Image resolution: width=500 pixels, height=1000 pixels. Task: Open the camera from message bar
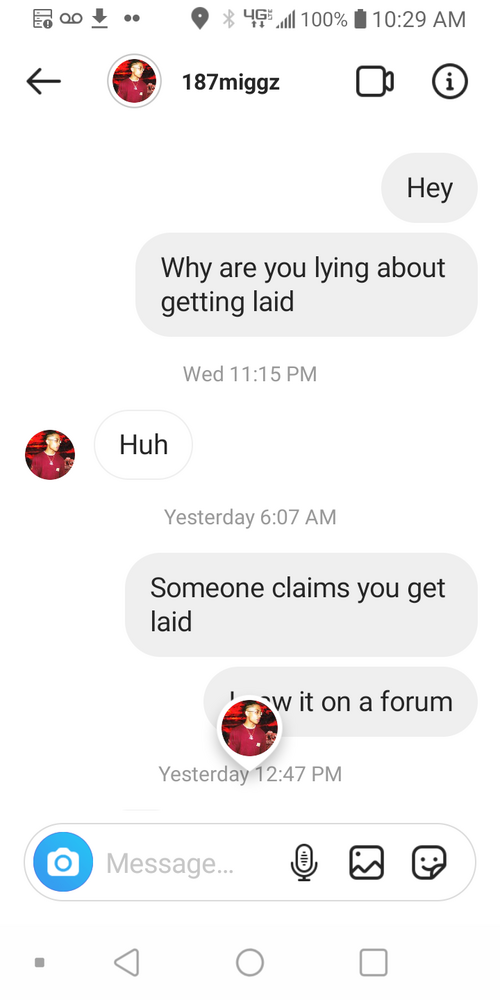(x=63, y=862)
